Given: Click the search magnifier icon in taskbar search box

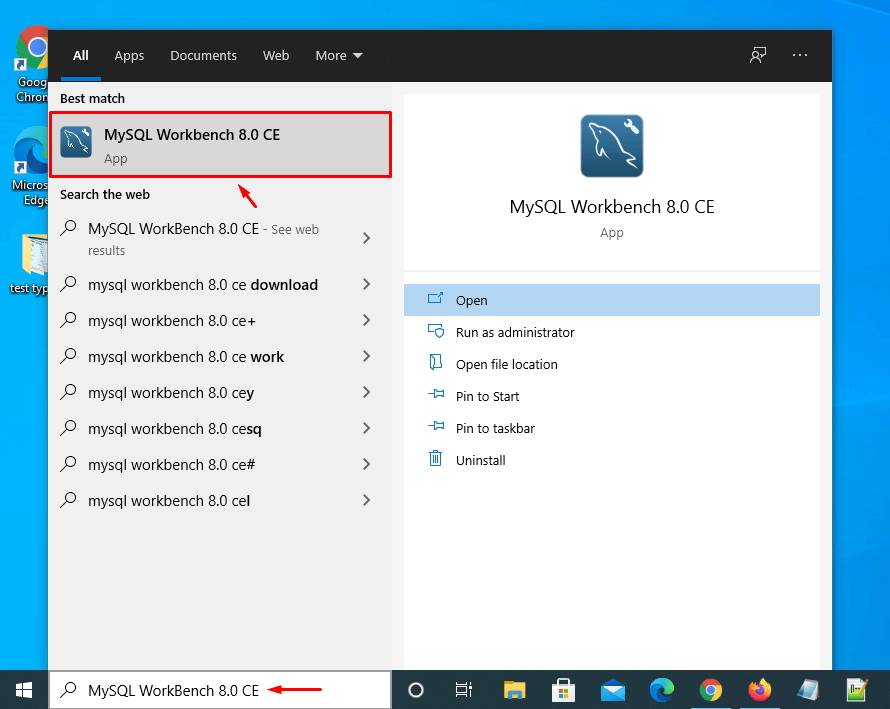Looking at the screenshot, I should tap(69, 690).
